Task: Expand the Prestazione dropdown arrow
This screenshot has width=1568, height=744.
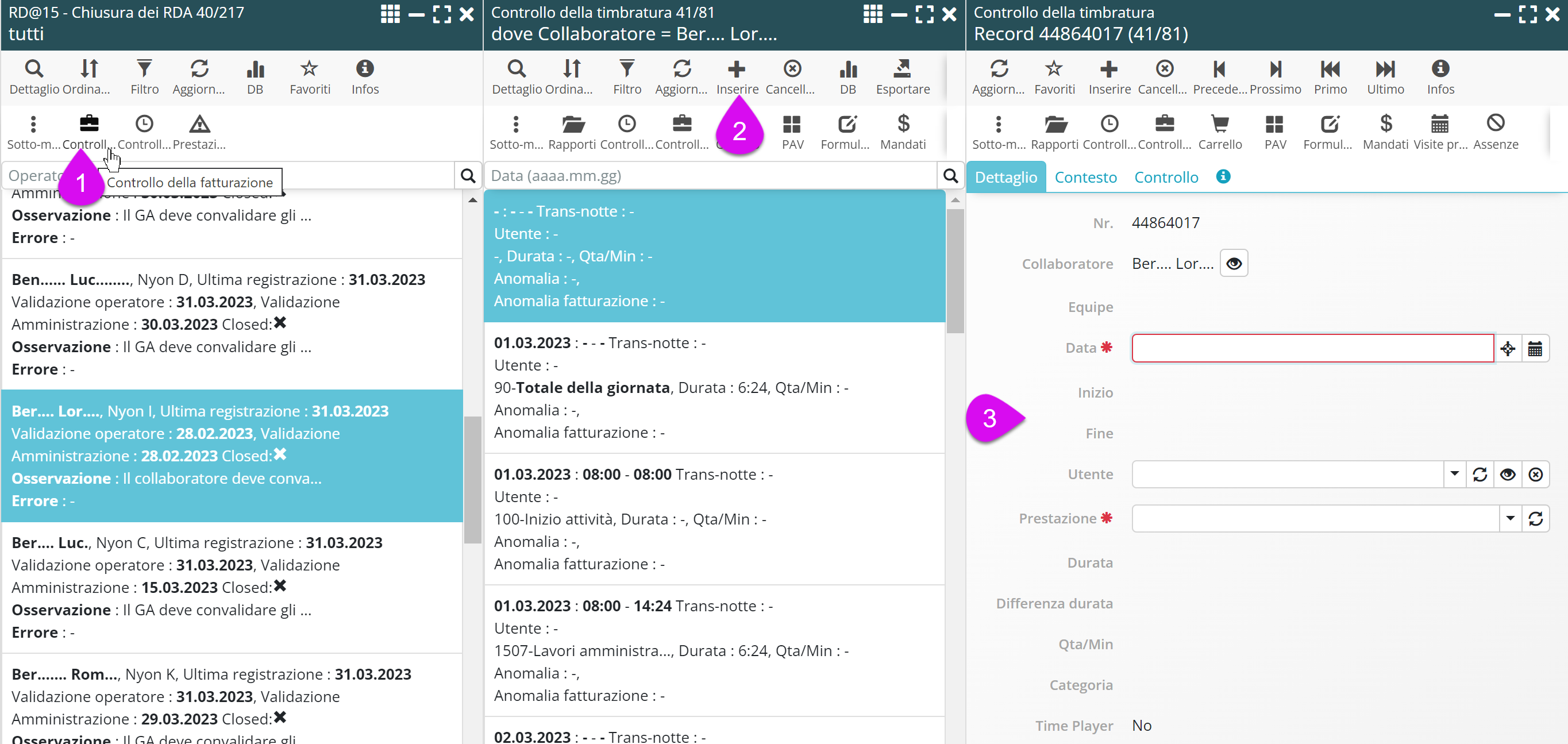Action: [x=1509, y=519]
